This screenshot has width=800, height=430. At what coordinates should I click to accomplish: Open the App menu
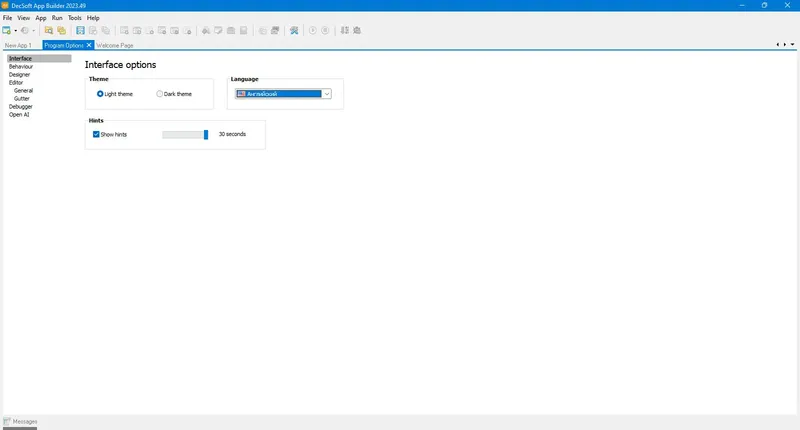coord(41,18)
